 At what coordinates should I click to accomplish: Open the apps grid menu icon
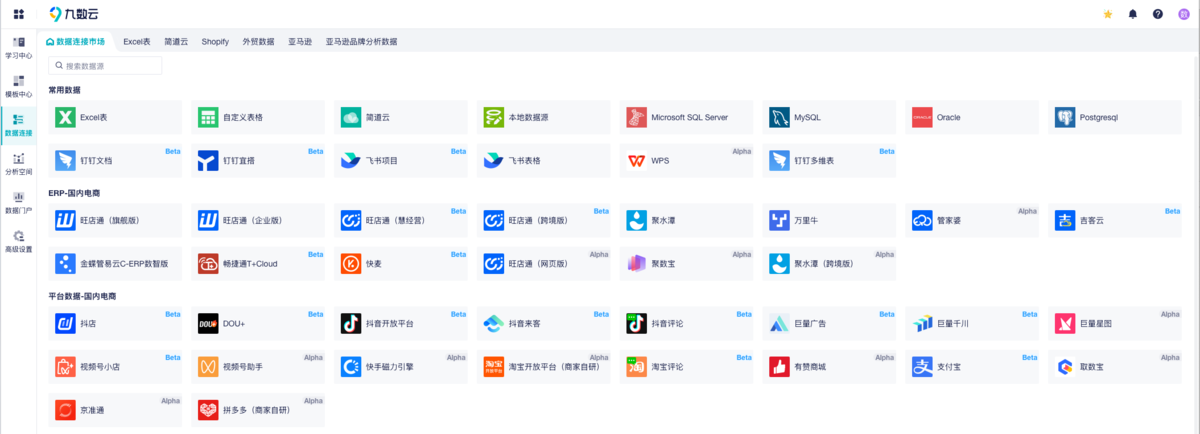[18, 14]
